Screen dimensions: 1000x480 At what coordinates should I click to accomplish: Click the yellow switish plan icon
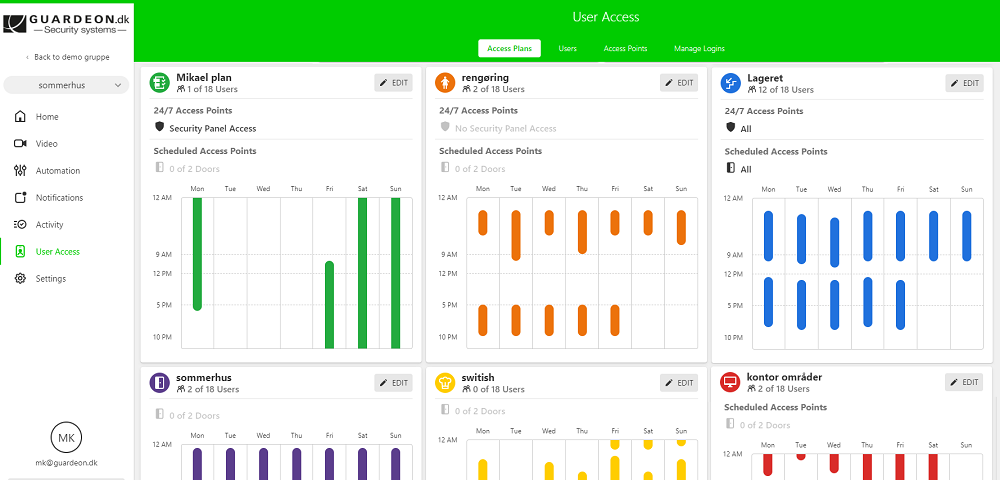tap(445, 382)
